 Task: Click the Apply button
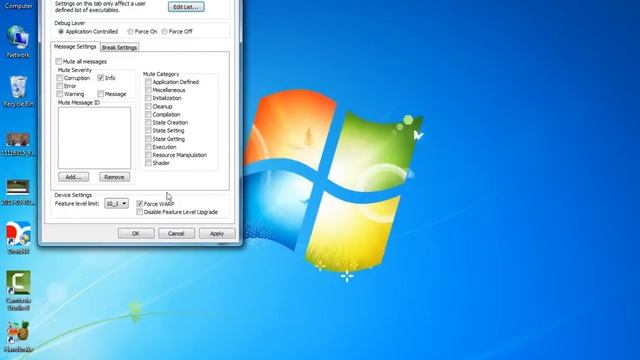(217, 233)
